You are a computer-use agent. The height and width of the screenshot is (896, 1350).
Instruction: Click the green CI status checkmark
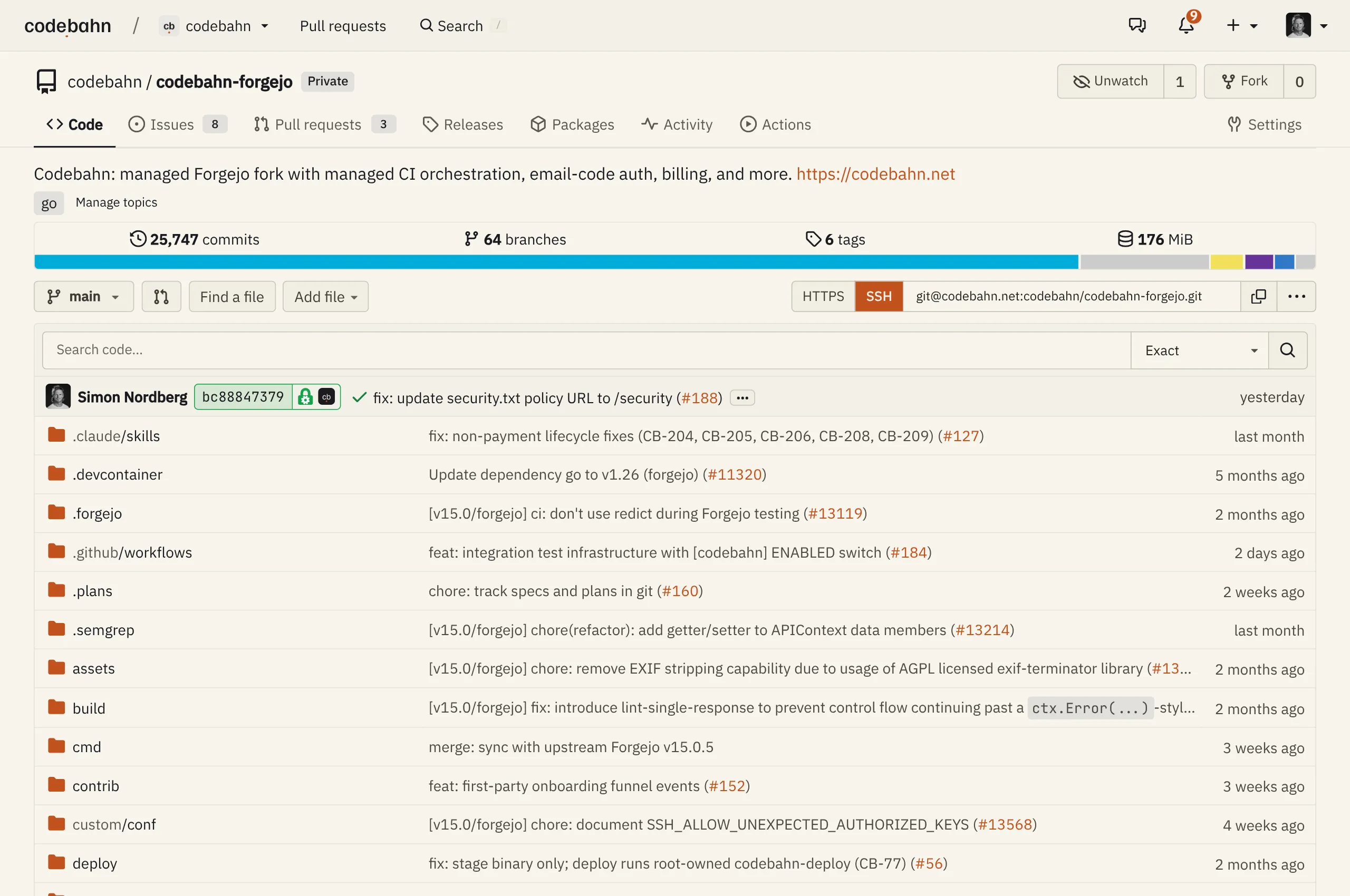click(x=359, y=397)
